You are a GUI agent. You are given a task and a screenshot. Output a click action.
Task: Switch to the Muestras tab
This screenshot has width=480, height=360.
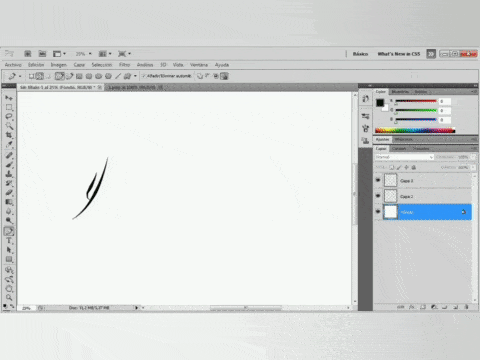pos(400,91)
